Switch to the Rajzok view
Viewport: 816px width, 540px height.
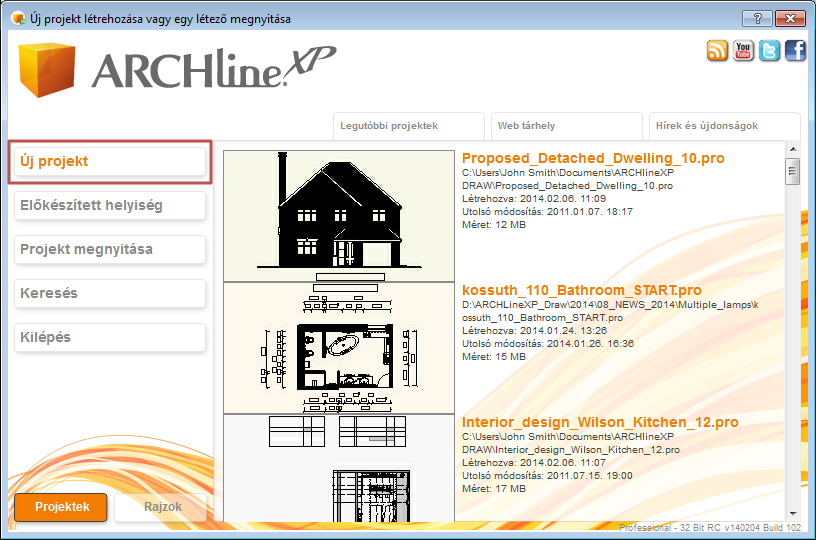tap(160, 507)
